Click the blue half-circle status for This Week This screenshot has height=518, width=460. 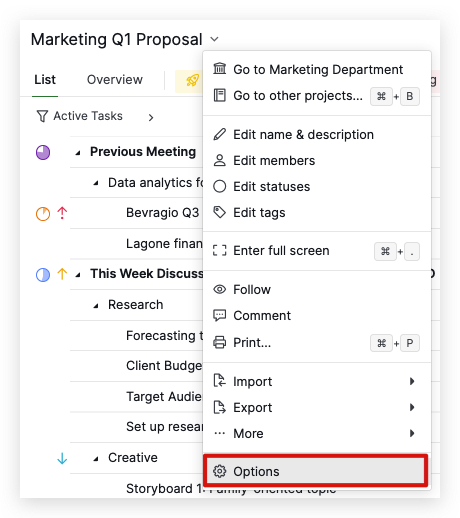(43, 275)
